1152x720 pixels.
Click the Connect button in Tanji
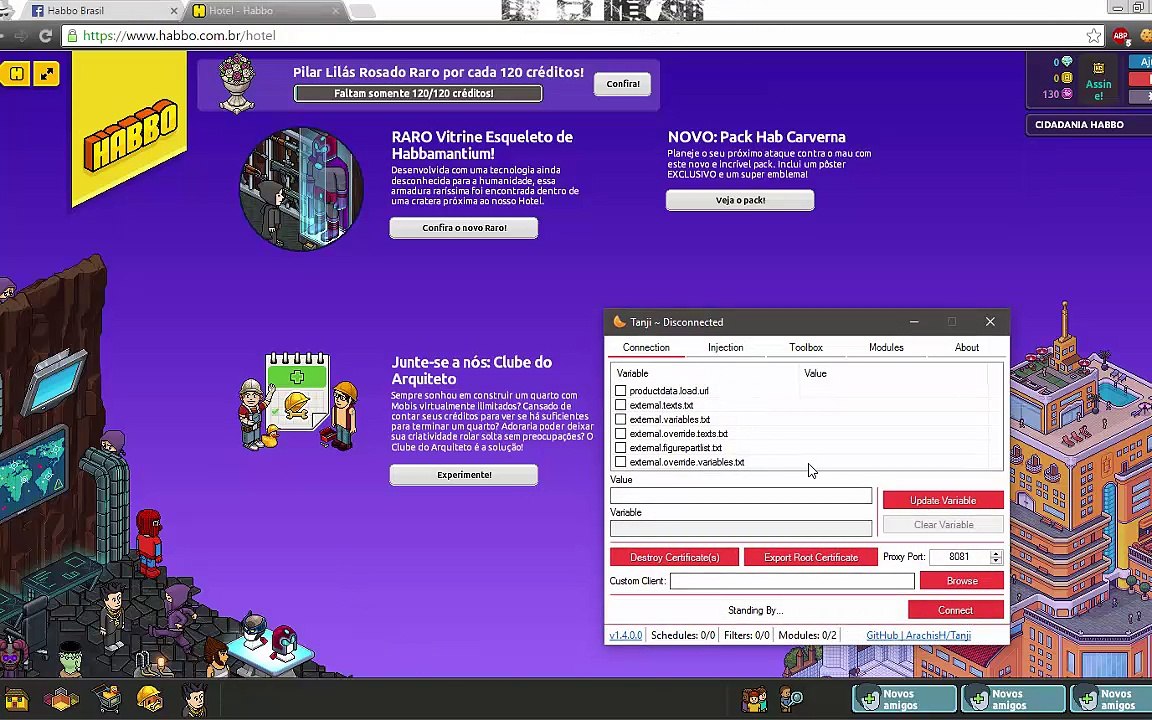[x=955, y=610]
